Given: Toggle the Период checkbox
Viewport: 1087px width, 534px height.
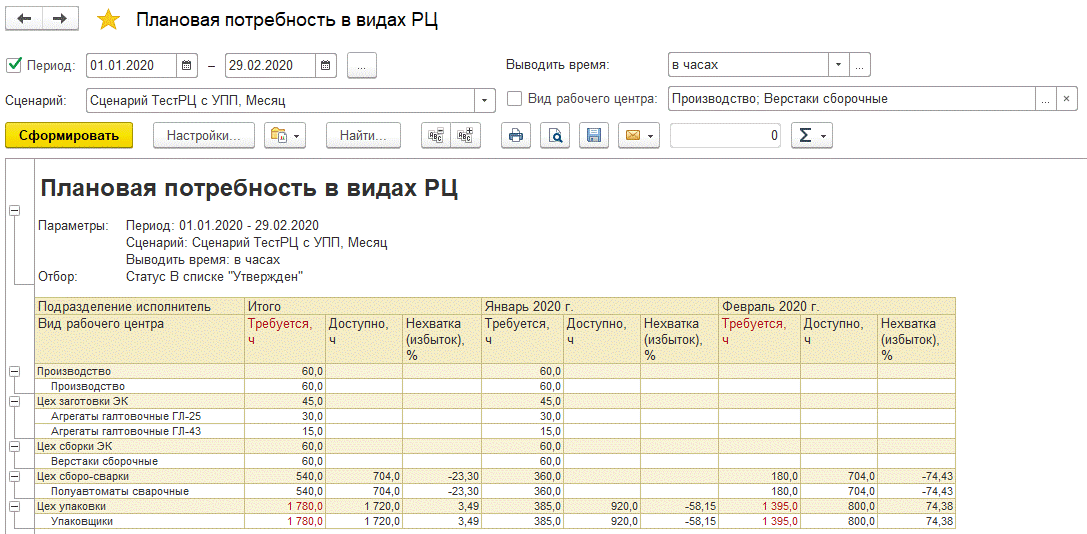Looking at the screenshot, I should [13, 65].
